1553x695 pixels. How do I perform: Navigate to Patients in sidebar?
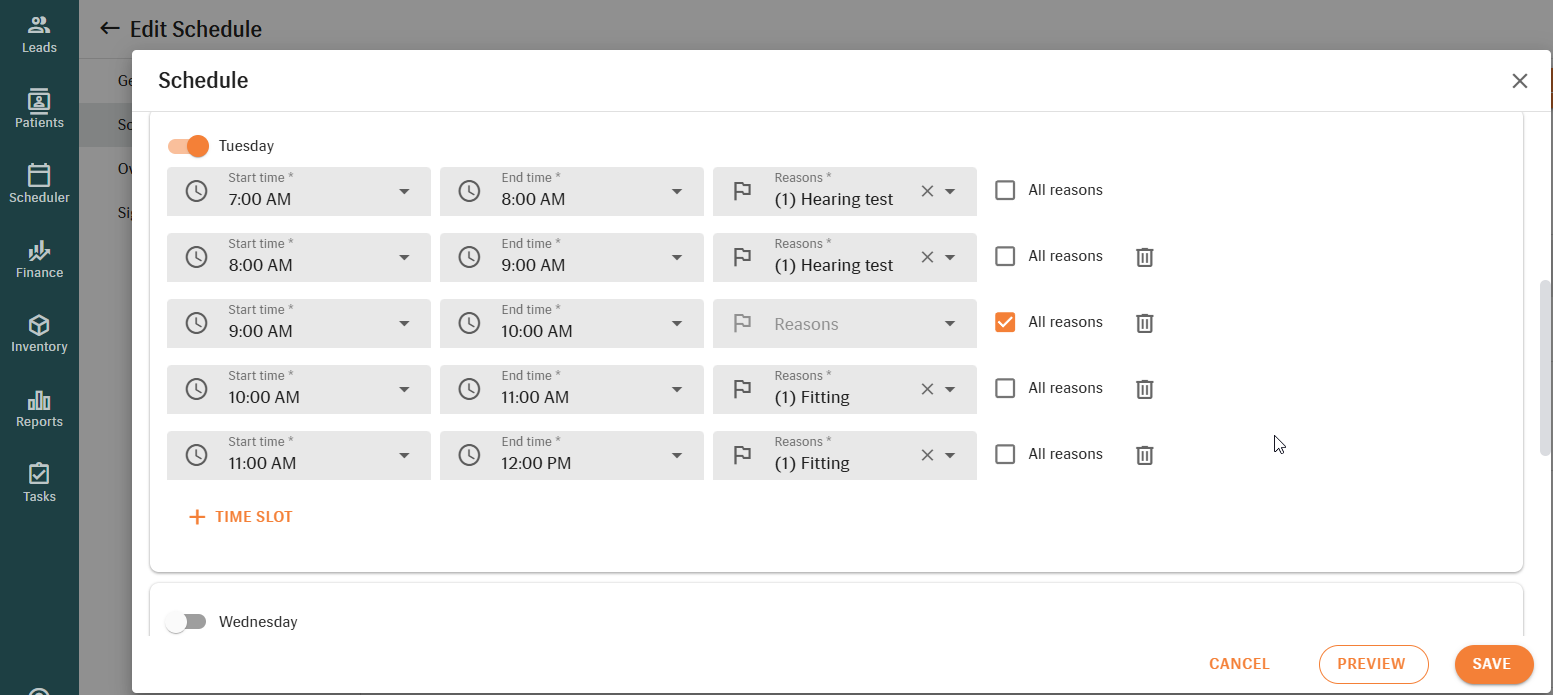point(39,108)
